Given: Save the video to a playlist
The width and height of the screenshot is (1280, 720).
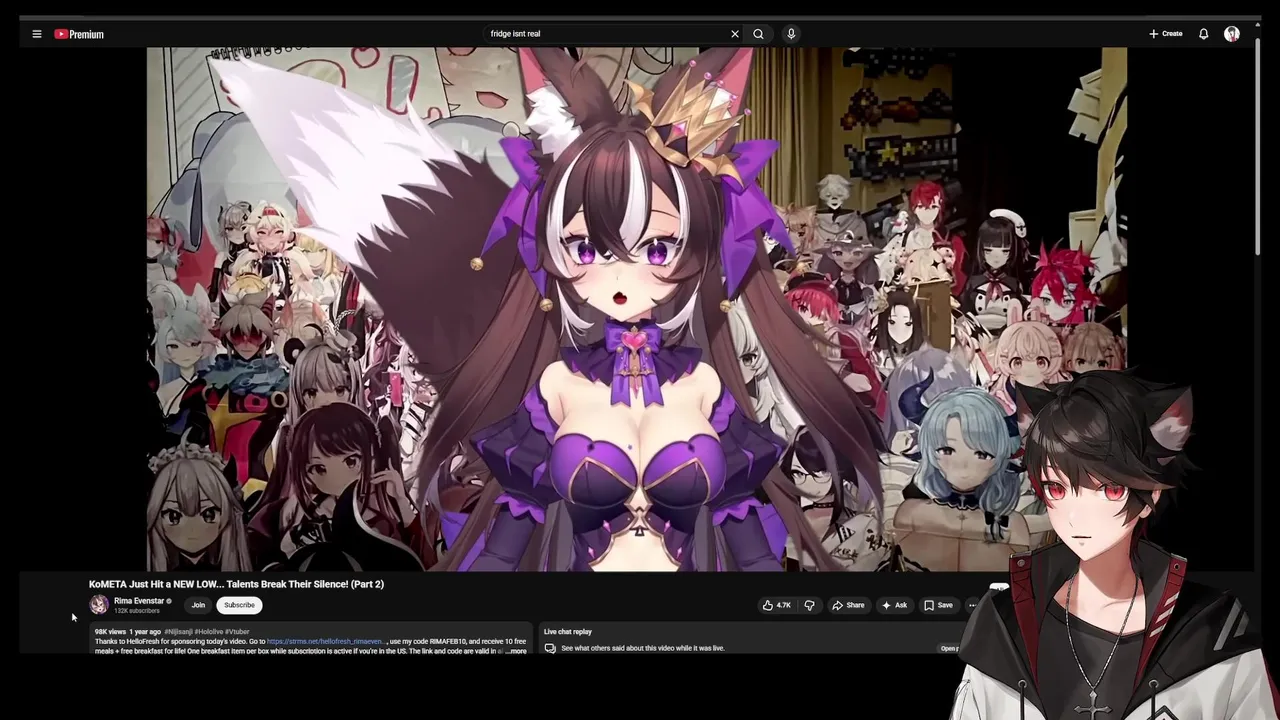Looking at the screenshot, I should coord(938,605).
